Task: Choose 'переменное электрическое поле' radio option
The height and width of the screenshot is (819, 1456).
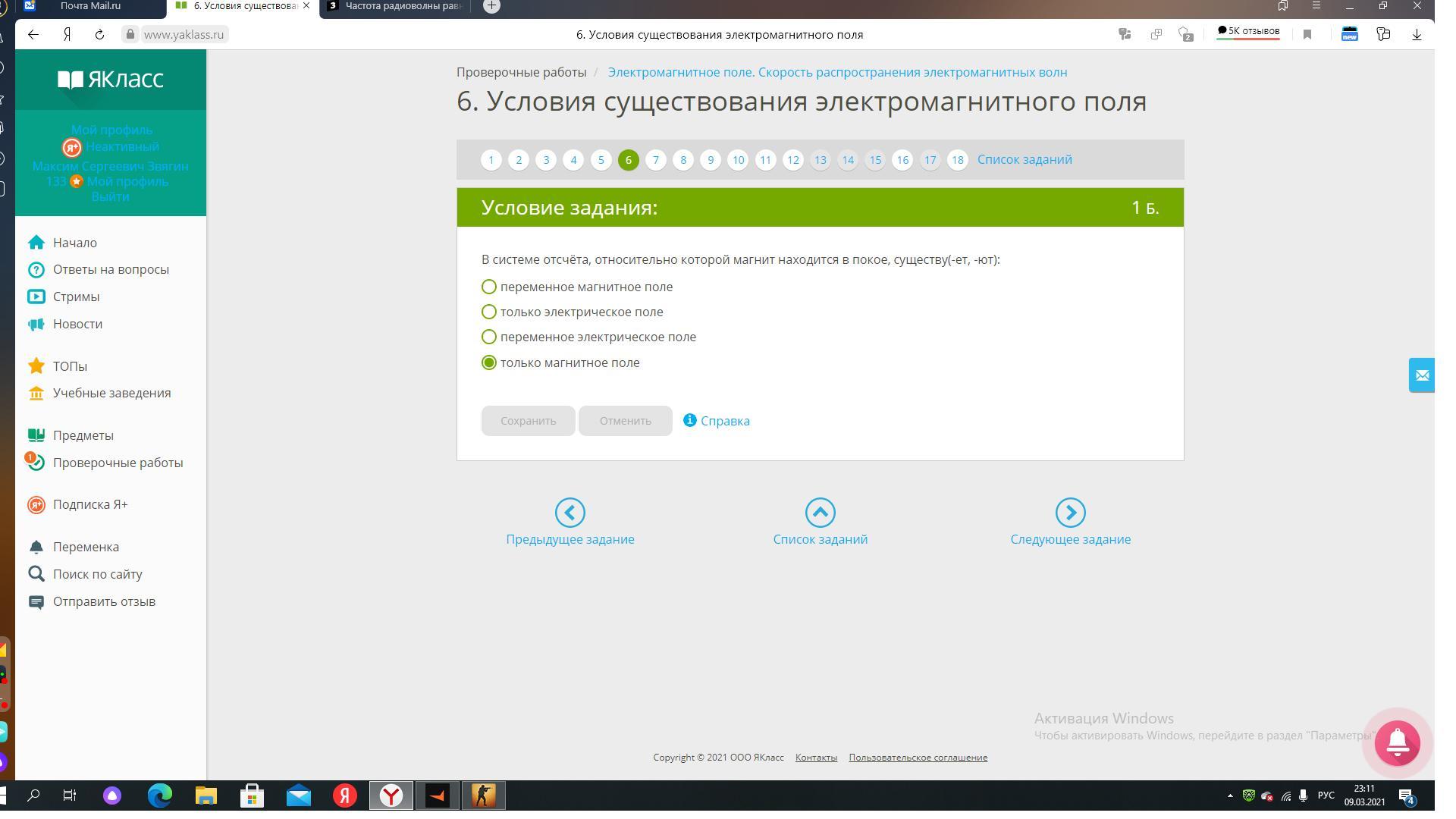Action: tap(489, 337)
